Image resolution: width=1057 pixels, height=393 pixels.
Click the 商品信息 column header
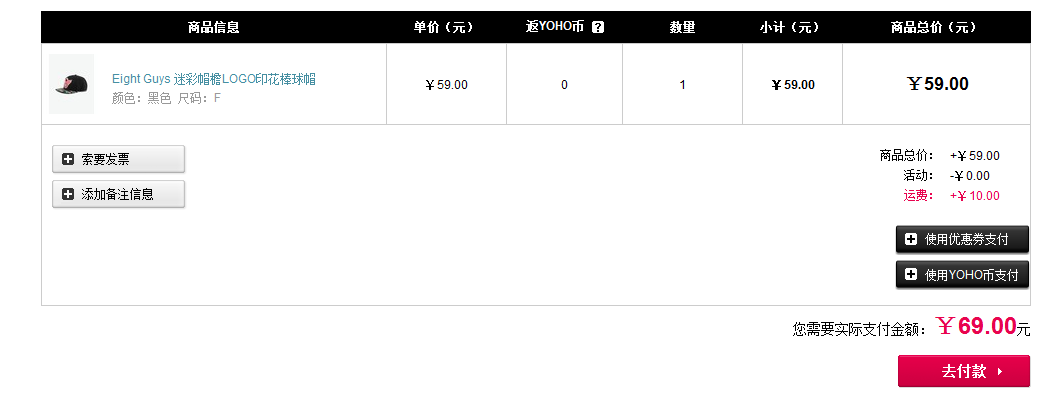[214, 28]
